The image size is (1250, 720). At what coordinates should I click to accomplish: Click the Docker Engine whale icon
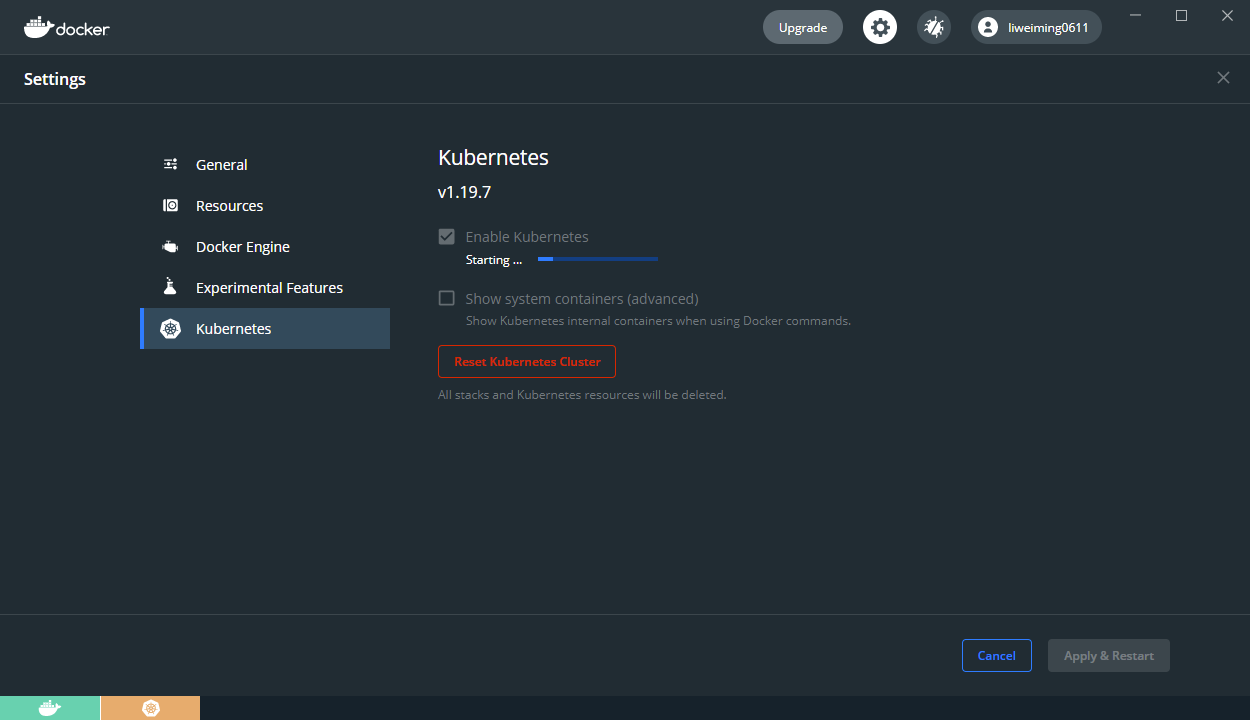pos(171,247)
